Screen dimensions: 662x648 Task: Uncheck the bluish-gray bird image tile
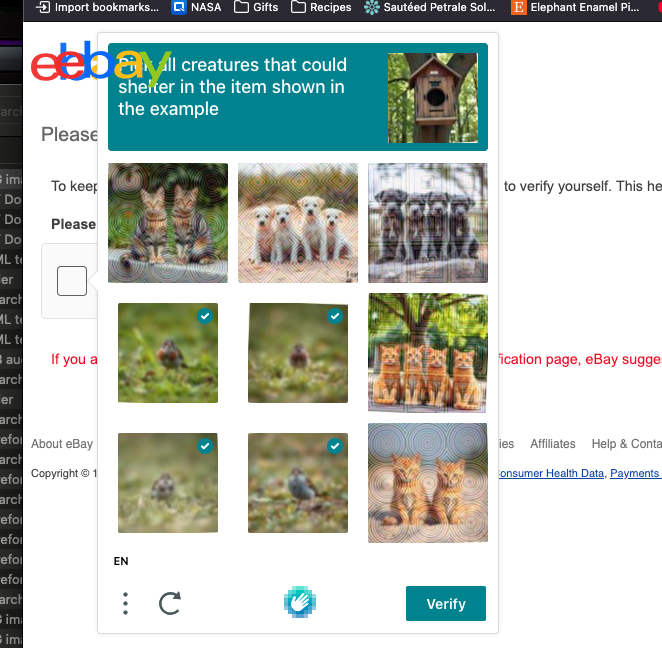pyautogui.click(x=298, y=483)
